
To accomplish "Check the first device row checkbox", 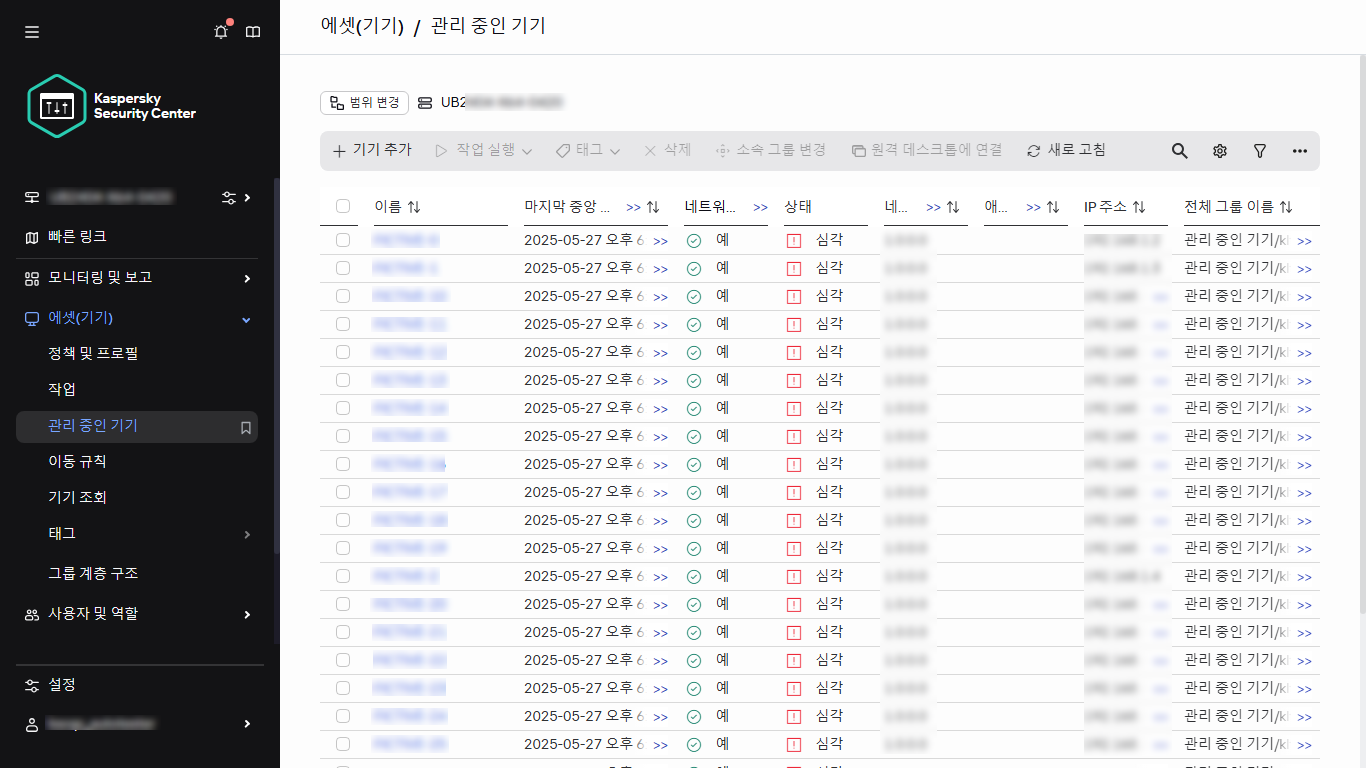I will (x=343, y=240).
